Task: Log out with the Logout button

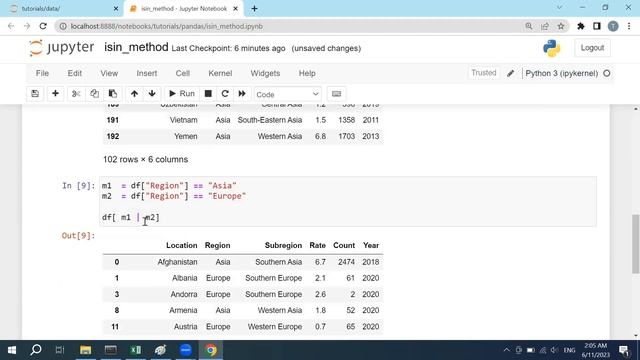Action: point(592,48)
